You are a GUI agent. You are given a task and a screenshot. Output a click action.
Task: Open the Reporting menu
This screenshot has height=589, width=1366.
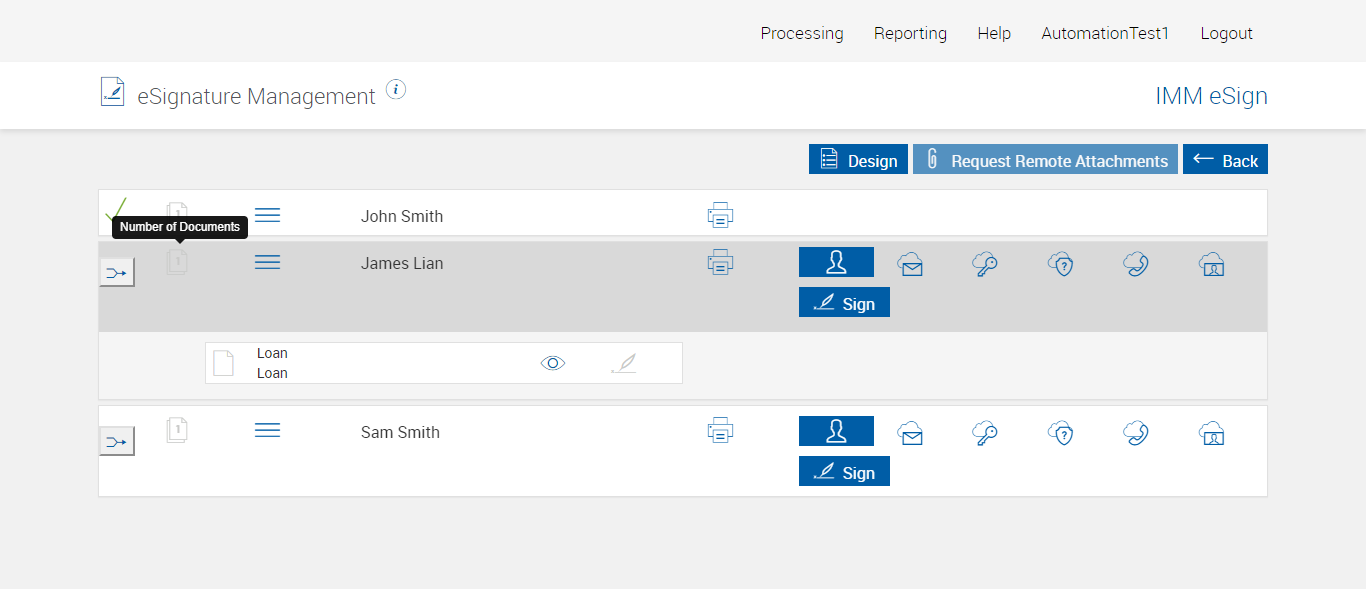(x=910, y=33)
